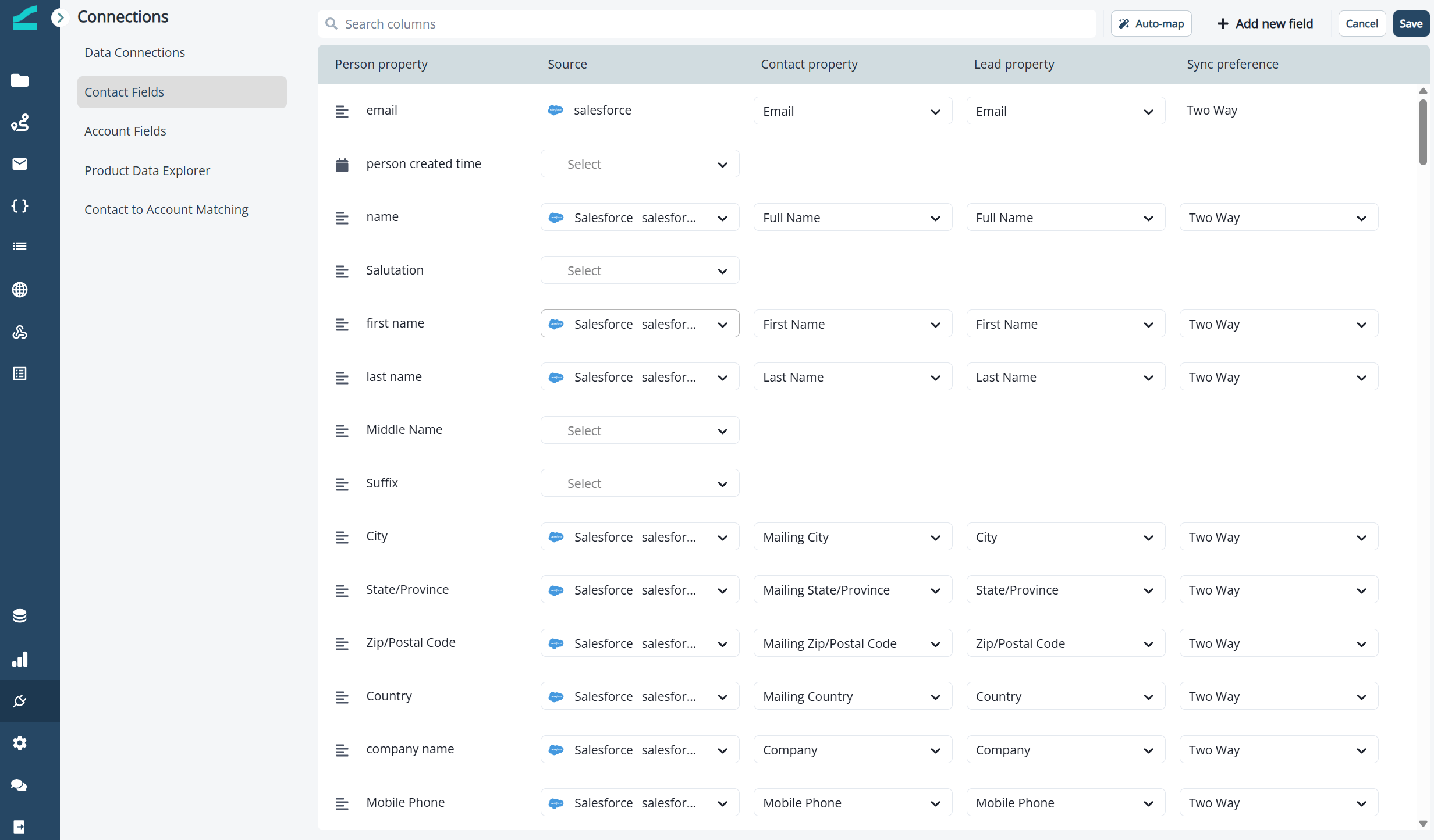Expand sidebar with the arrow chevron button
Viewport: 1434px width, 840px height.
click(59, 17)
